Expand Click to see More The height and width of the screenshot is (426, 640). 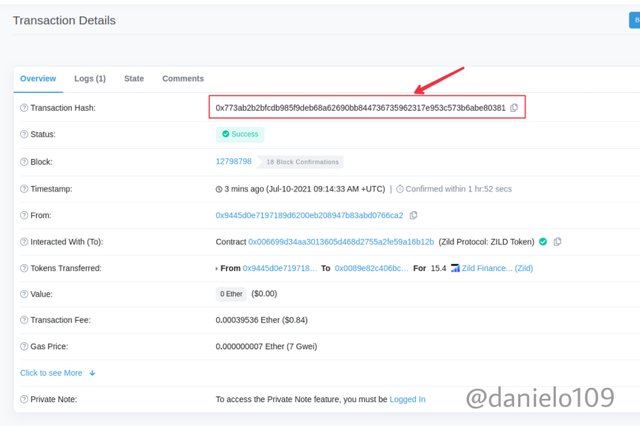click(58, 373)
